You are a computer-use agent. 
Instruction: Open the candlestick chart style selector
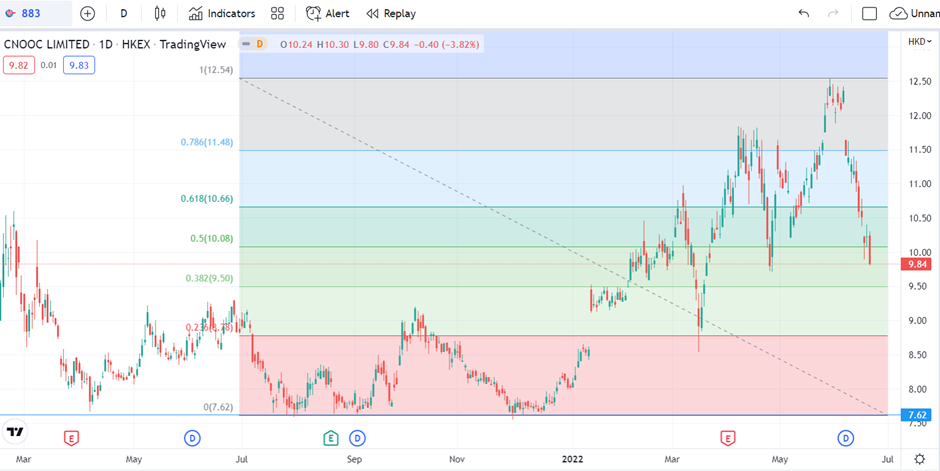[159, 13]
